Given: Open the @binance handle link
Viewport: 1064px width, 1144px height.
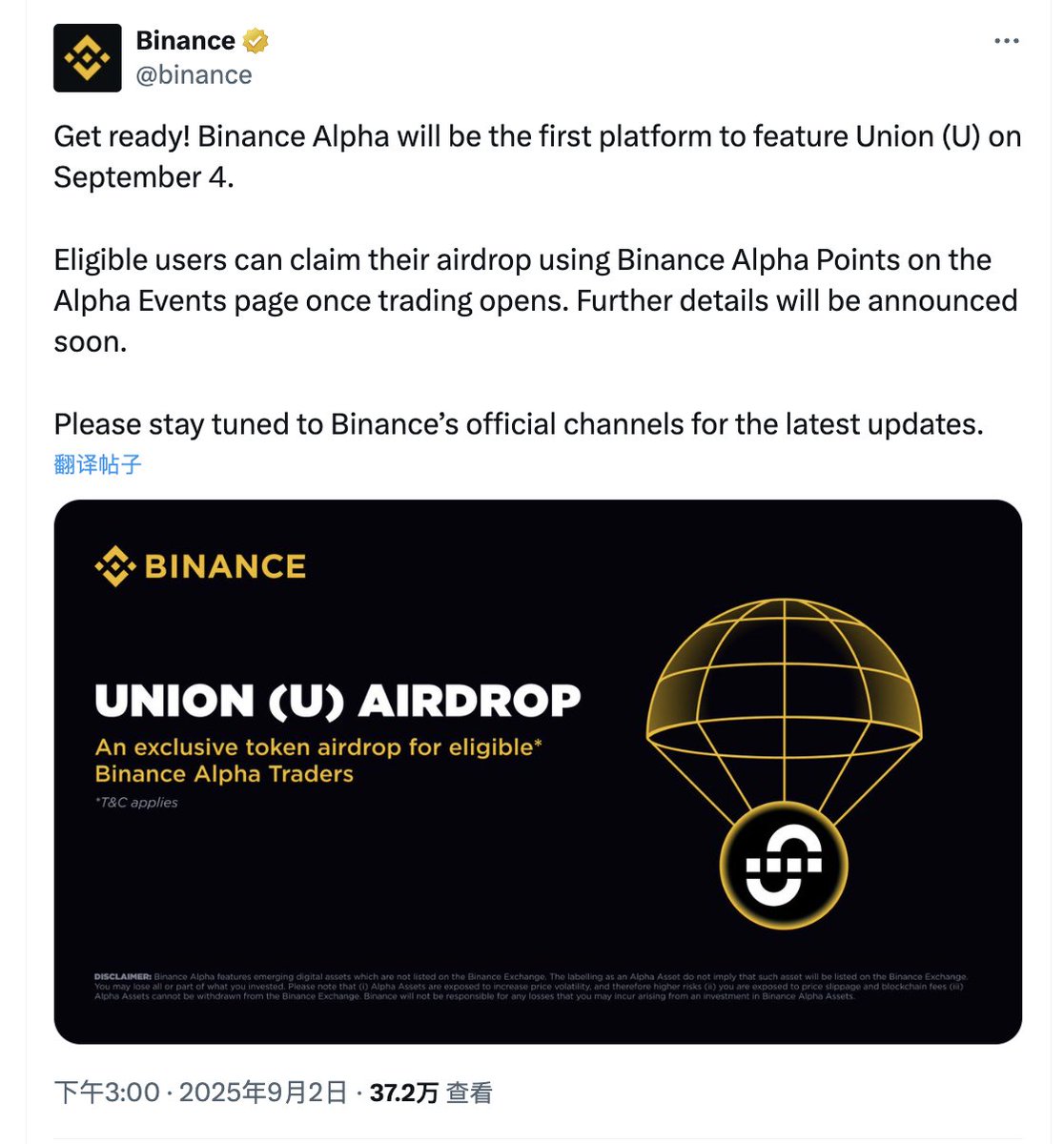Looking at the screenshot, I should click(x=194, y=75).
